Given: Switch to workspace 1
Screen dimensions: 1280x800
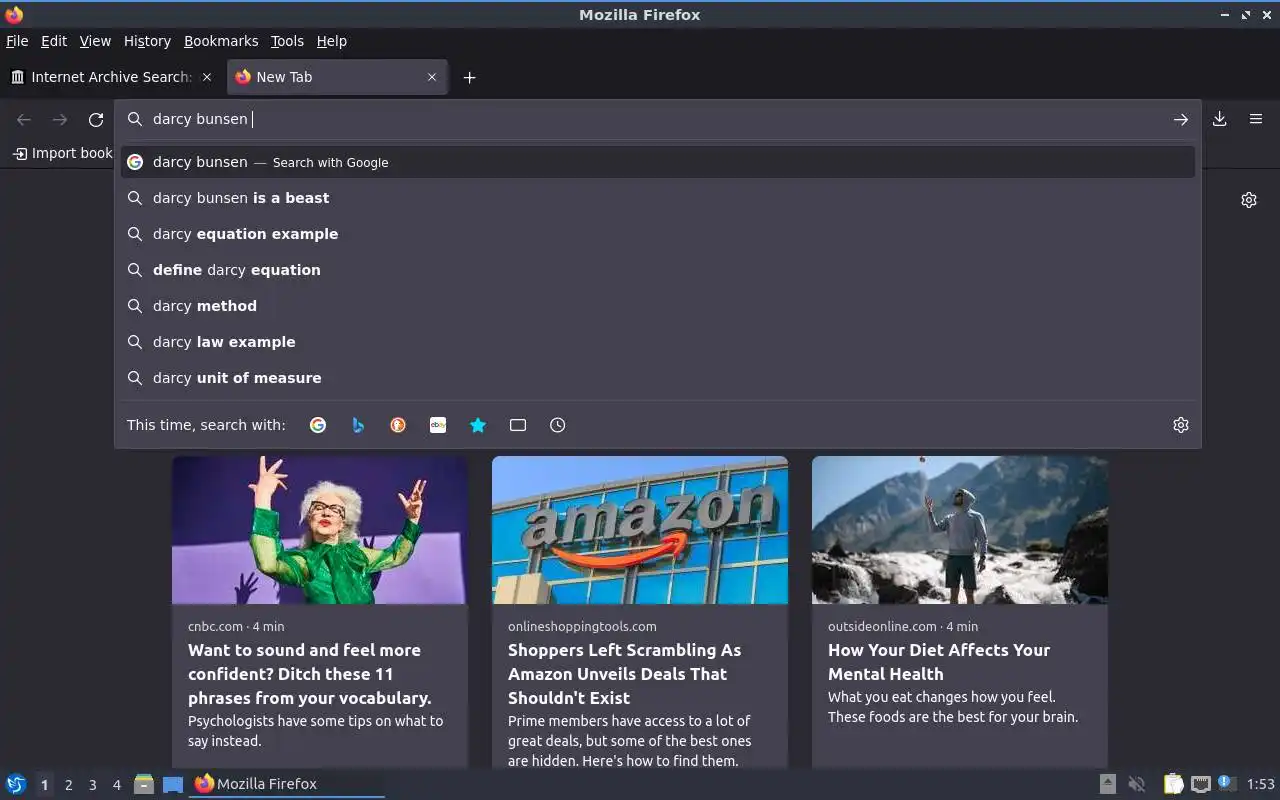Looking at the screenshot, I should (44, 785).
